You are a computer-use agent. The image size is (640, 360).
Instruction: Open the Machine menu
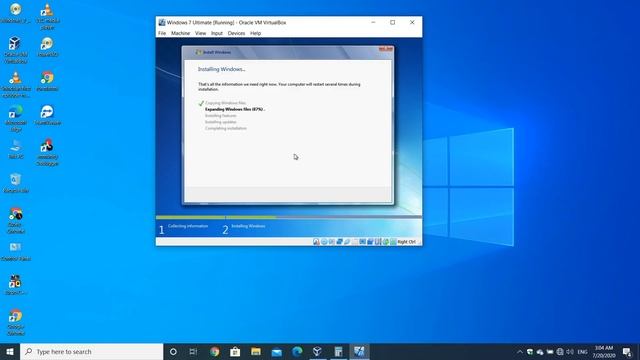(180, 33)
